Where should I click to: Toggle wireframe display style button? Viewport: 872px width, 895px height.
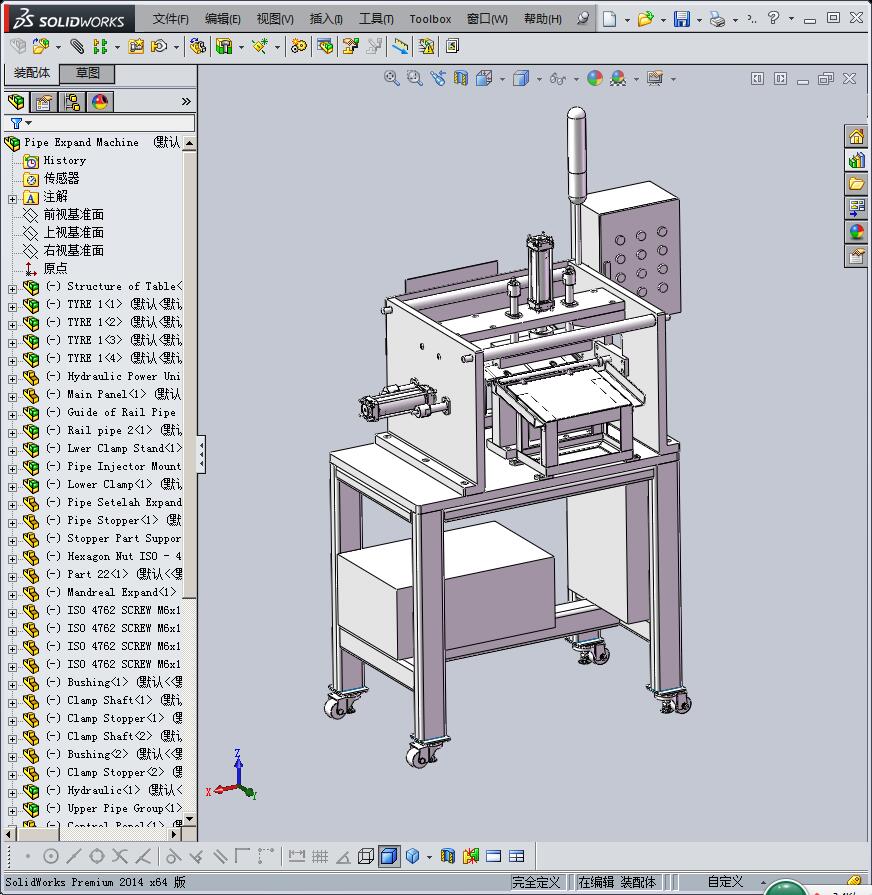tap(366, 856)
